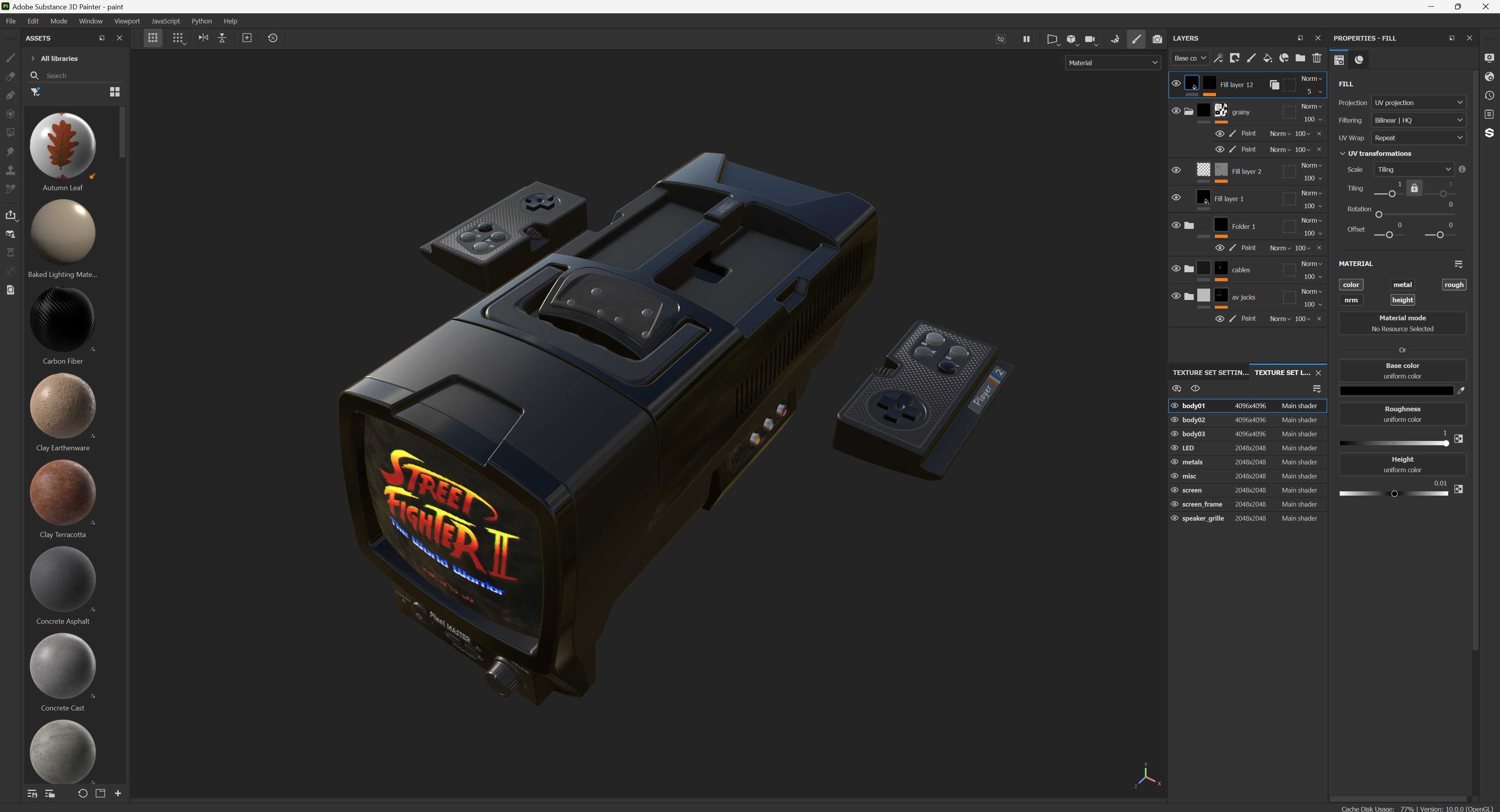Adjust the Height slider
The image size is (1500, 812).
pos(1393,494)
